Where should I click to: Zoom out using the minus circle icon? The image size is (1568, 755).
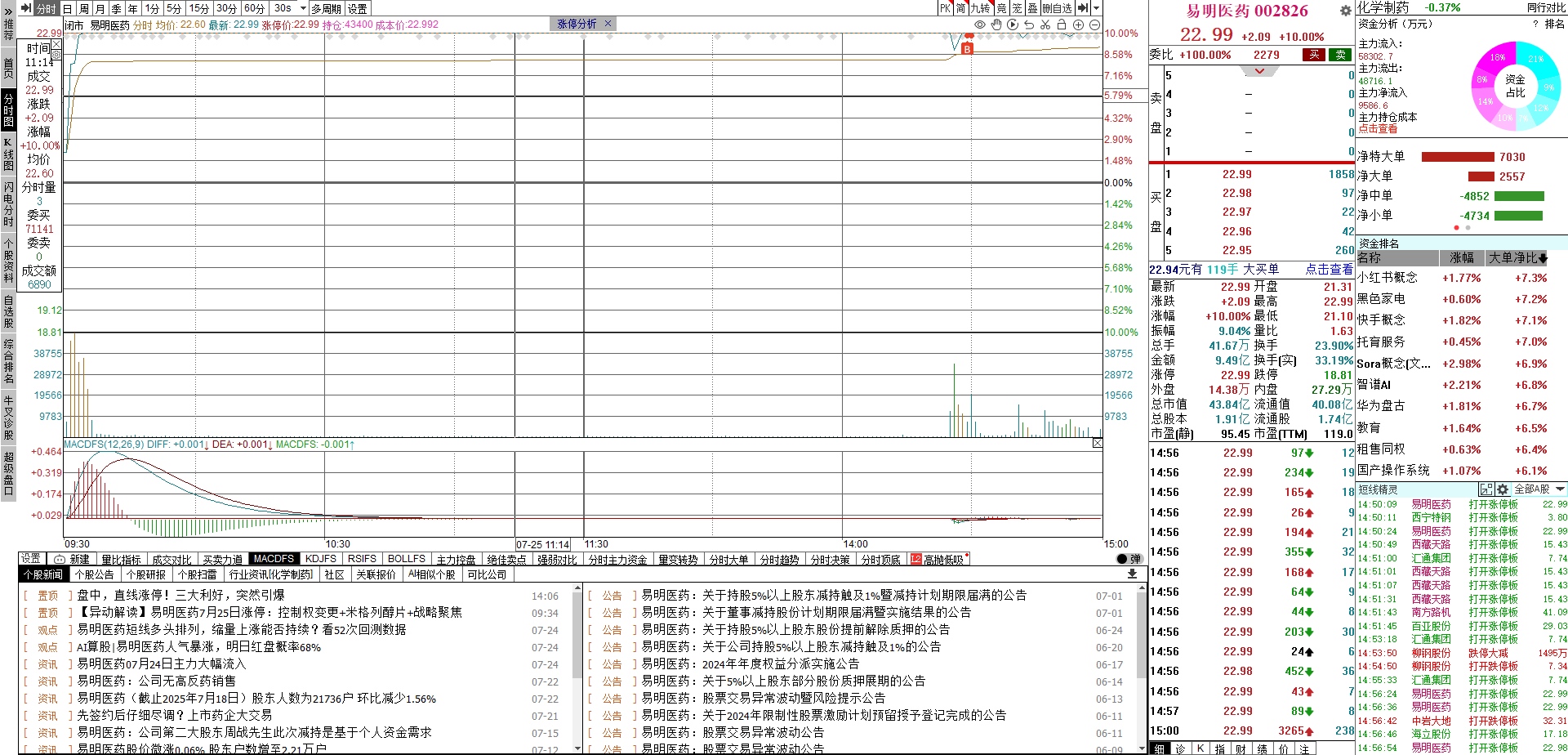pos(1094,25)
